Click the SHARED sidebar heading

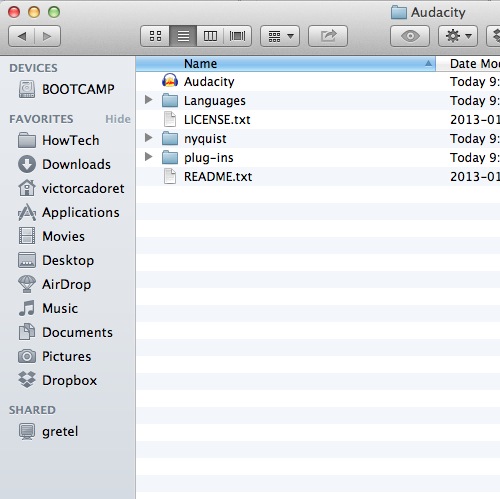(32, 410)
